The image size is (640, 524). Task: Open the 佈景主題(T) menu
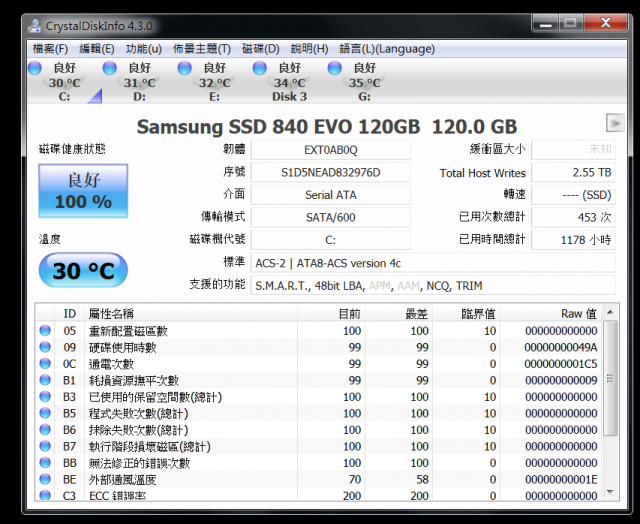(202, 49)
